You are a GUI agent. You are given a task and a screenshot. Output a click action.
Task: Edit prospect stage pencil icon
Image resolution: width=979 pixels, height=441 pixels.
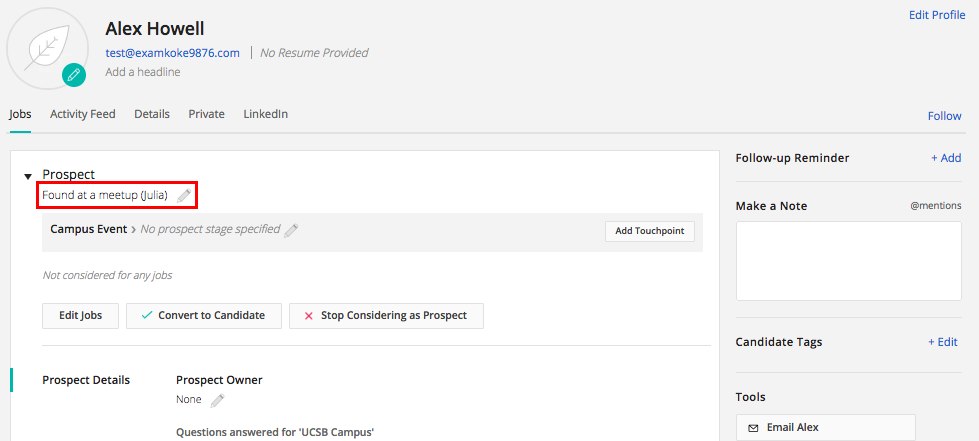(291, 230)
